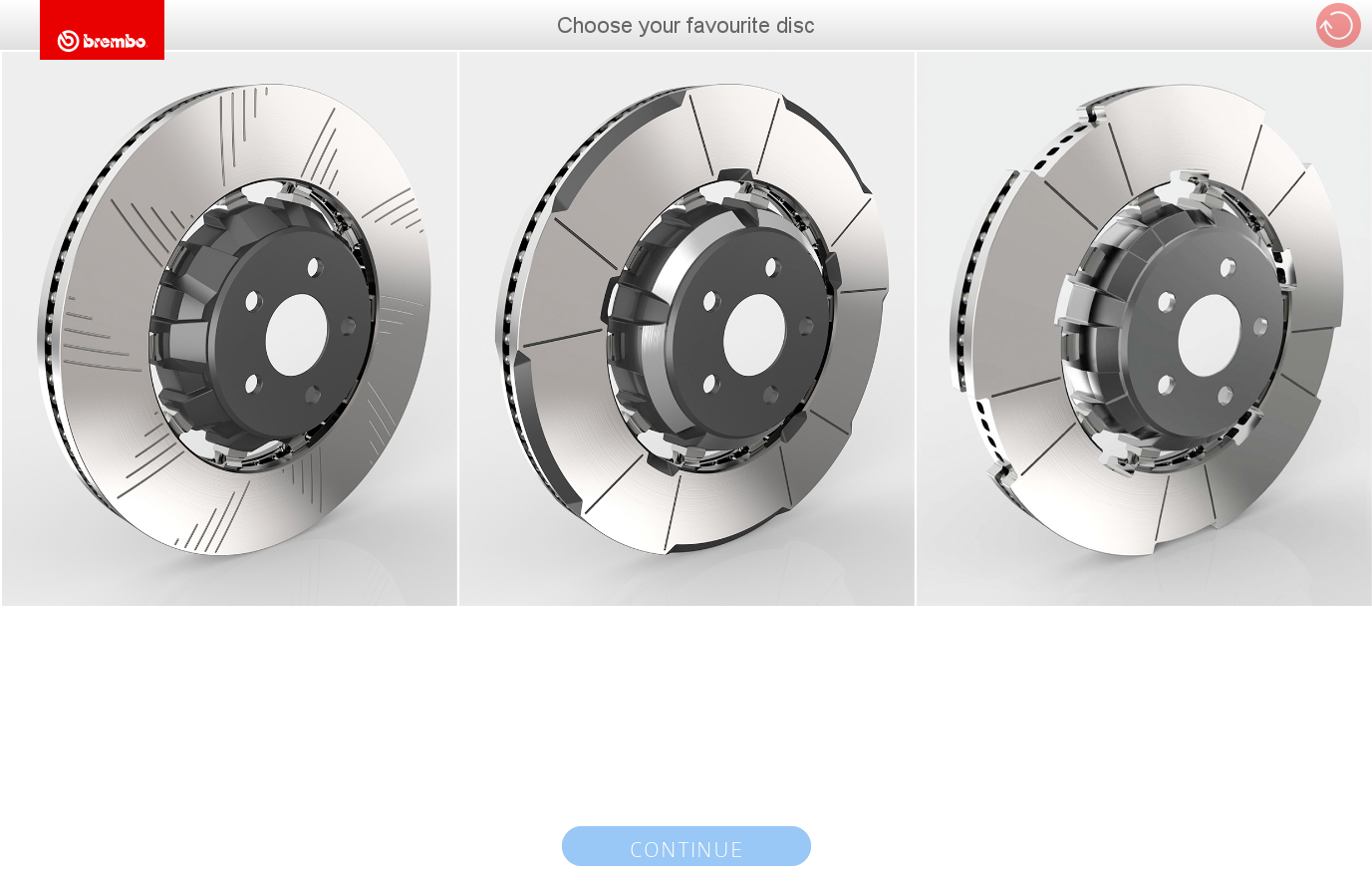Viewport: 1372px width, 871px height.
Task: Click the center bore of the right disc
Action: 1210,336
